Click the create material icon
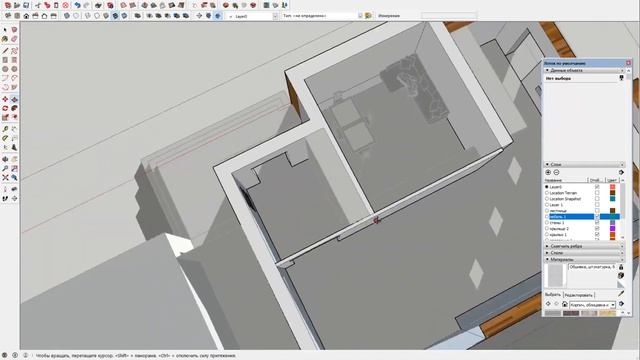The height and width of the screenshot is (360, 640). (621, 276)
